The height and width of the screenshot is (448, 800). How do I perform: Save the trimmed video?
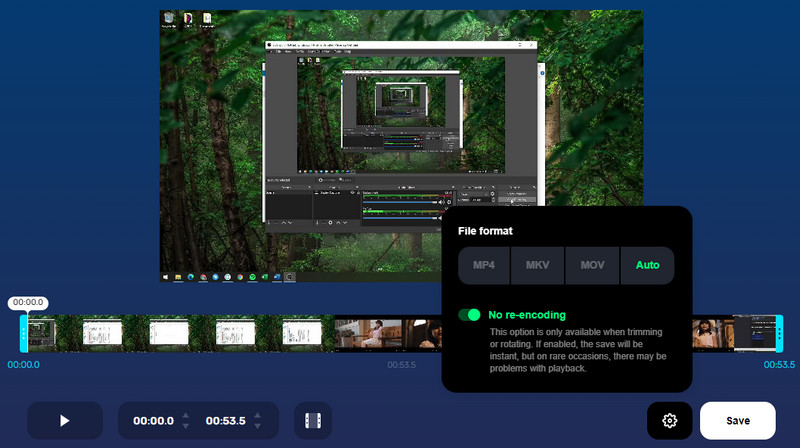coord(738,421)
